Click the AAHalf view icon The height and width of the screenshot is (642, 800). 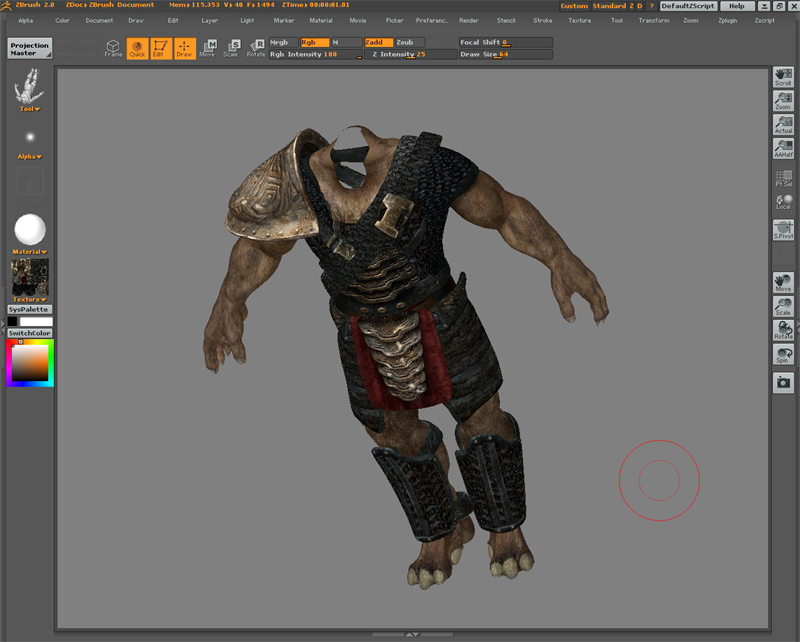pyautogui.click(x=783, y=148)
